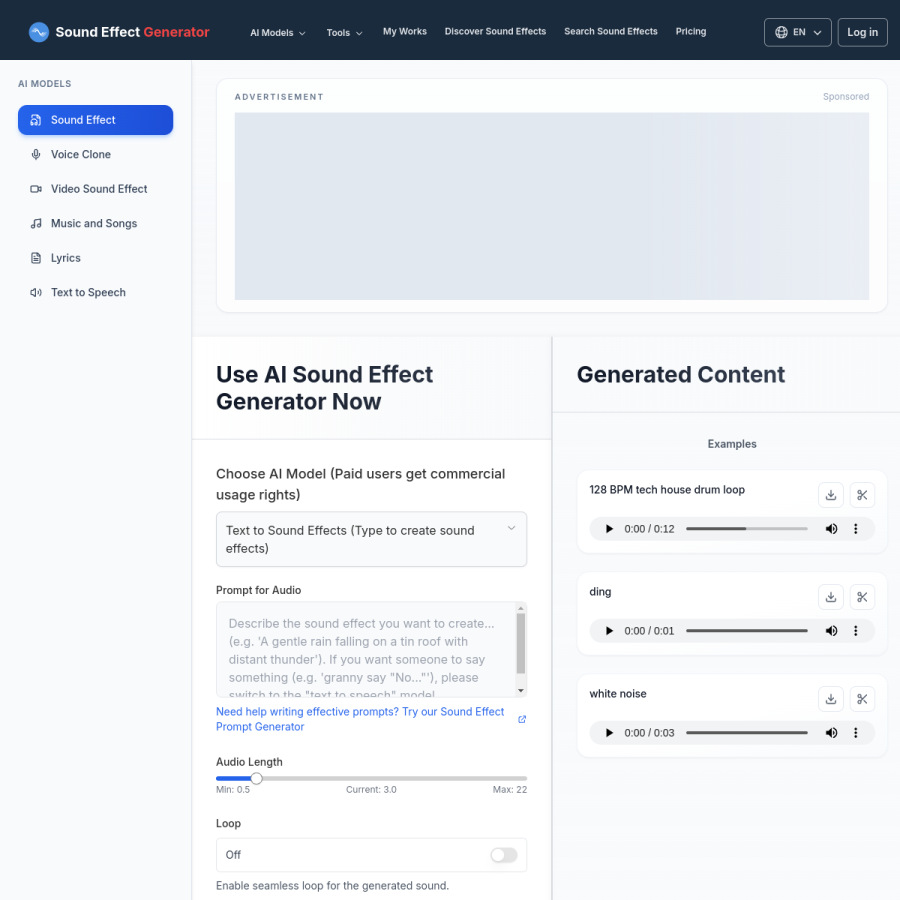Screen dimensions: 900x900
Task: Open more options for white noise player
Action: (855, 733)
